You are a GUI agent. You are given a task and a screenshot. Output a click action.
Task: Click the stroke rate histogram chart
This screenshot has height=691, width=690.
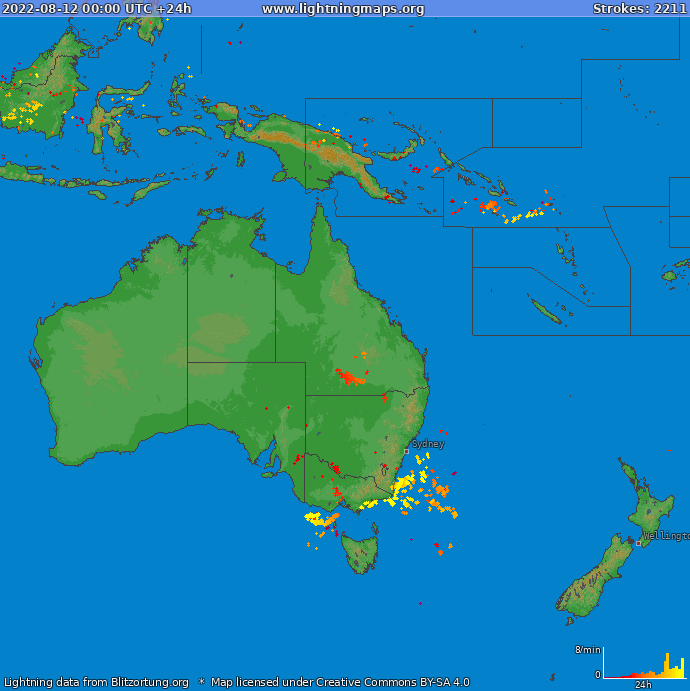coord(644,664)
